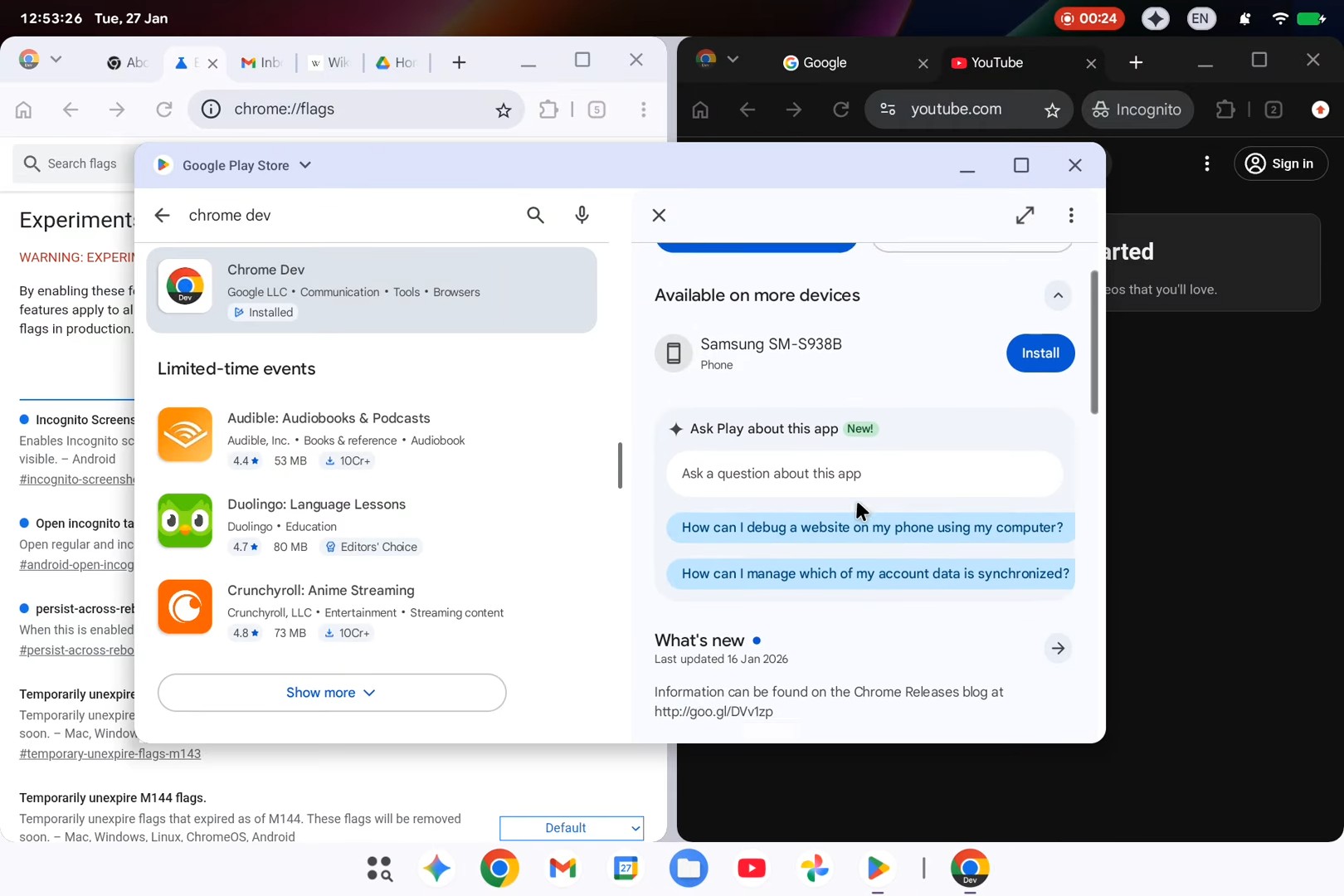Collapse the Available on more devices section

[x=1057, y=295]
